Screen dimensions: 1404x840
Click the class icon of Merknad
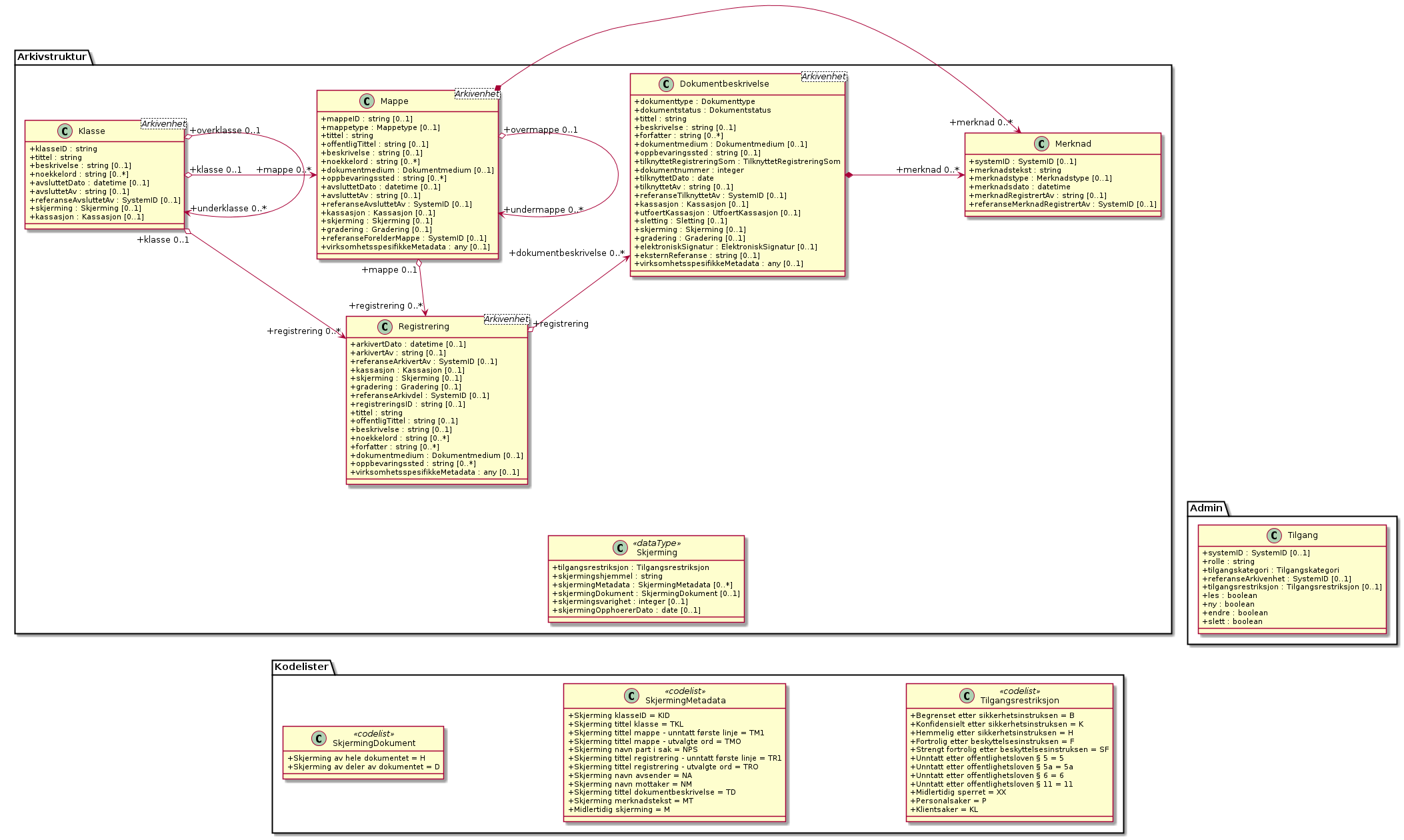(x=1041, y=144)
